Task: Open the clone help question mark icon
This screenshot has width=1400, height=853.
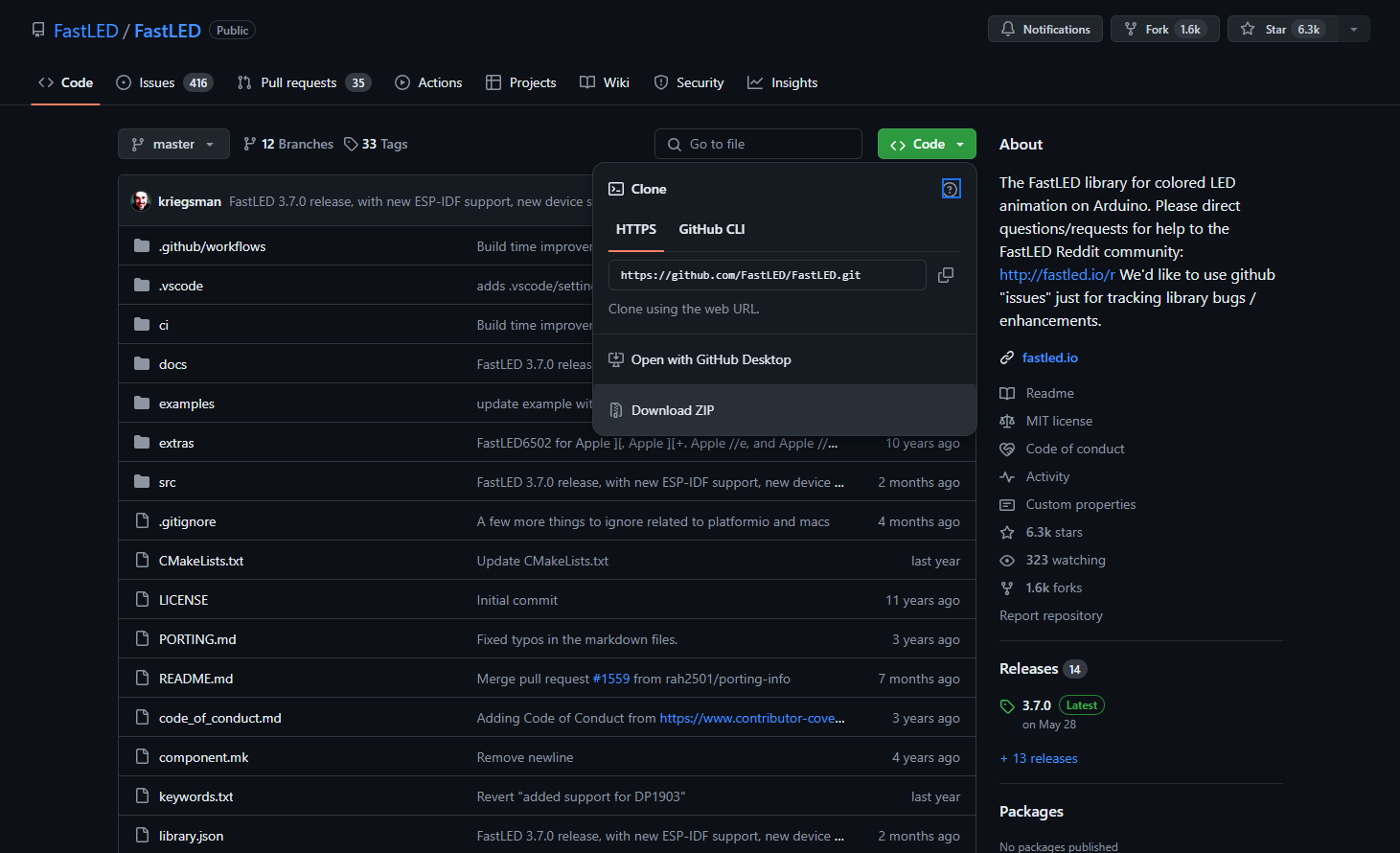Action: point(952,189)
